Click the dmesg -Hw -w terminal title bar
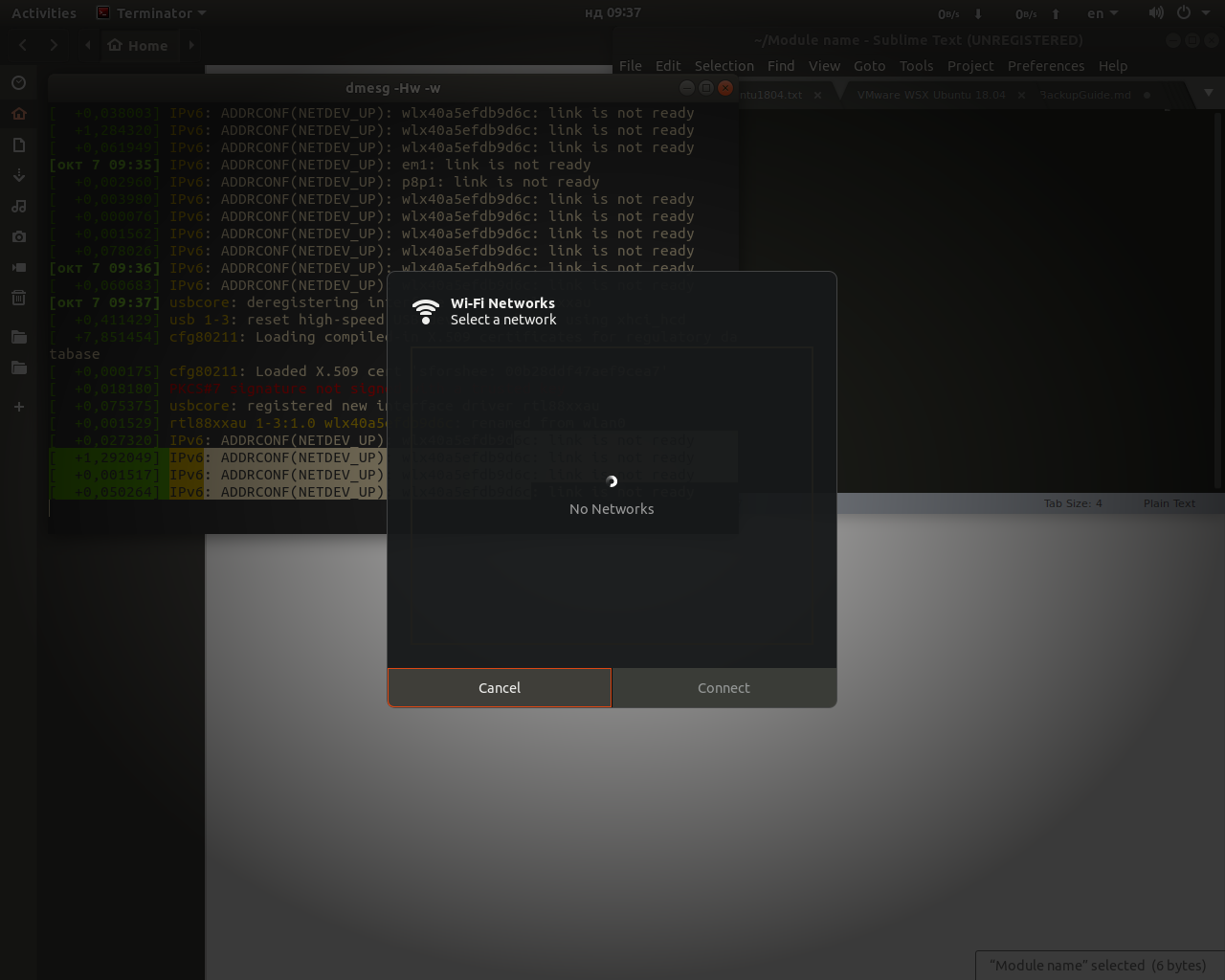The width and height of the screenshot is (1225, 980). (x=392, y=87)
